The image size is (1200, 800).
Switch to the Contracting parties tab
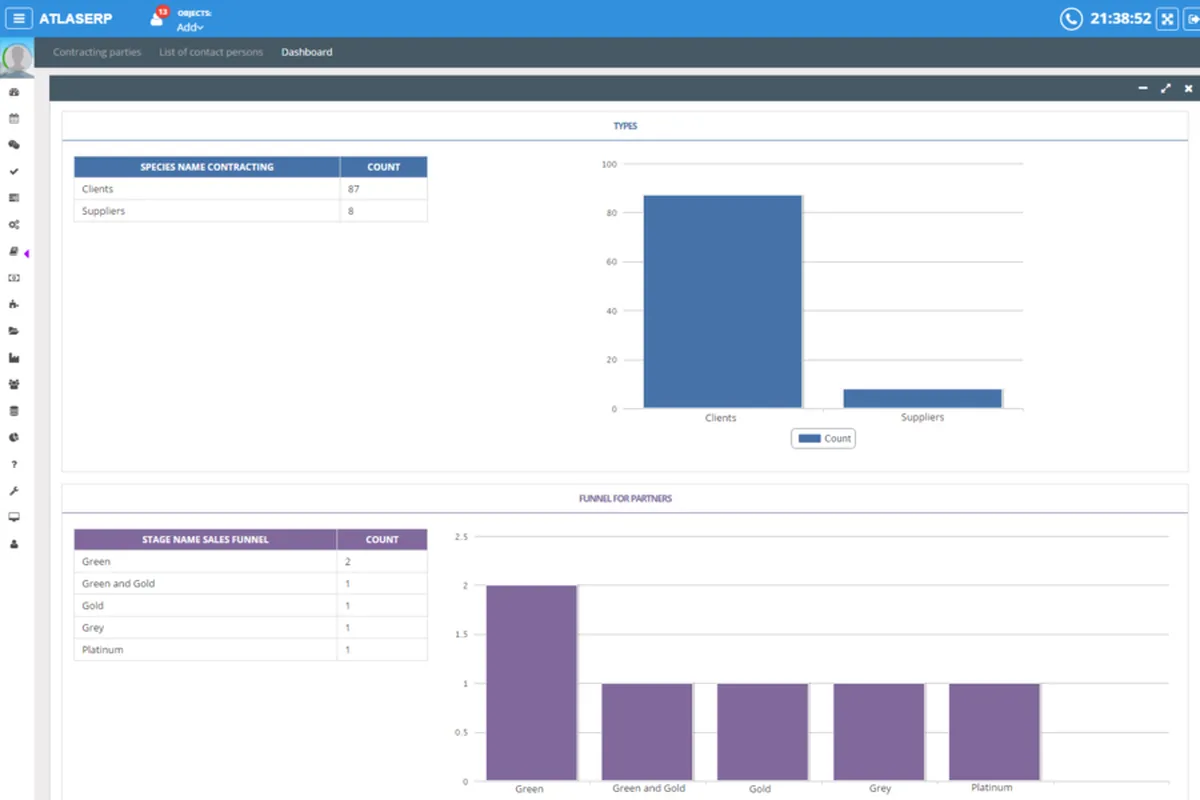click(97, 52)
